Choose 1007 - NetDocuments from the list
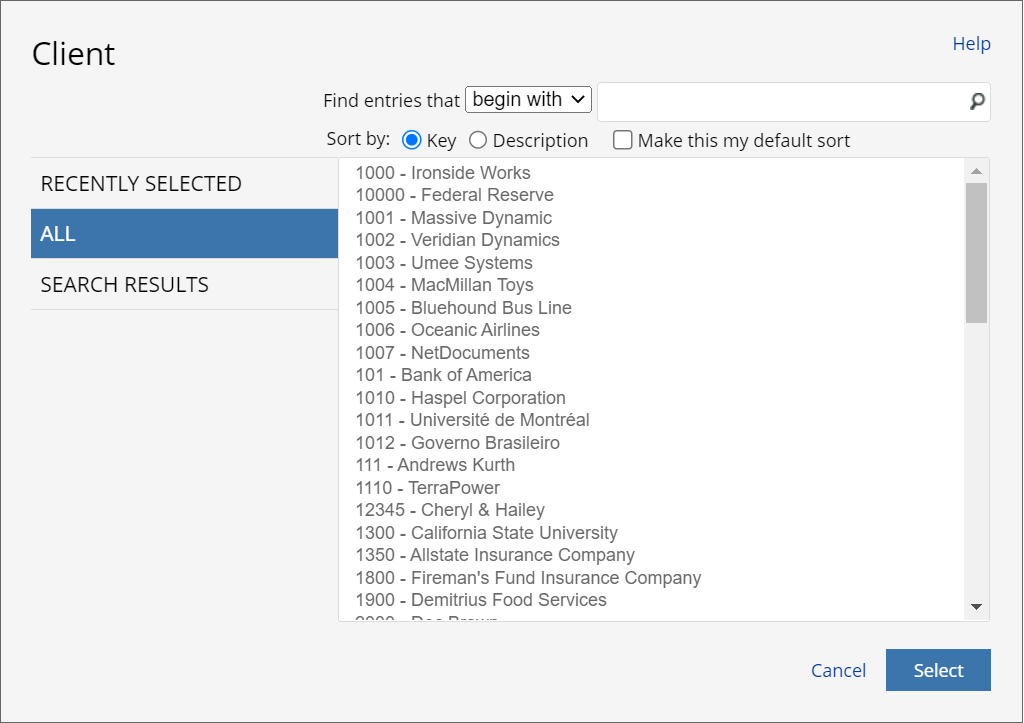 point(442,352)
